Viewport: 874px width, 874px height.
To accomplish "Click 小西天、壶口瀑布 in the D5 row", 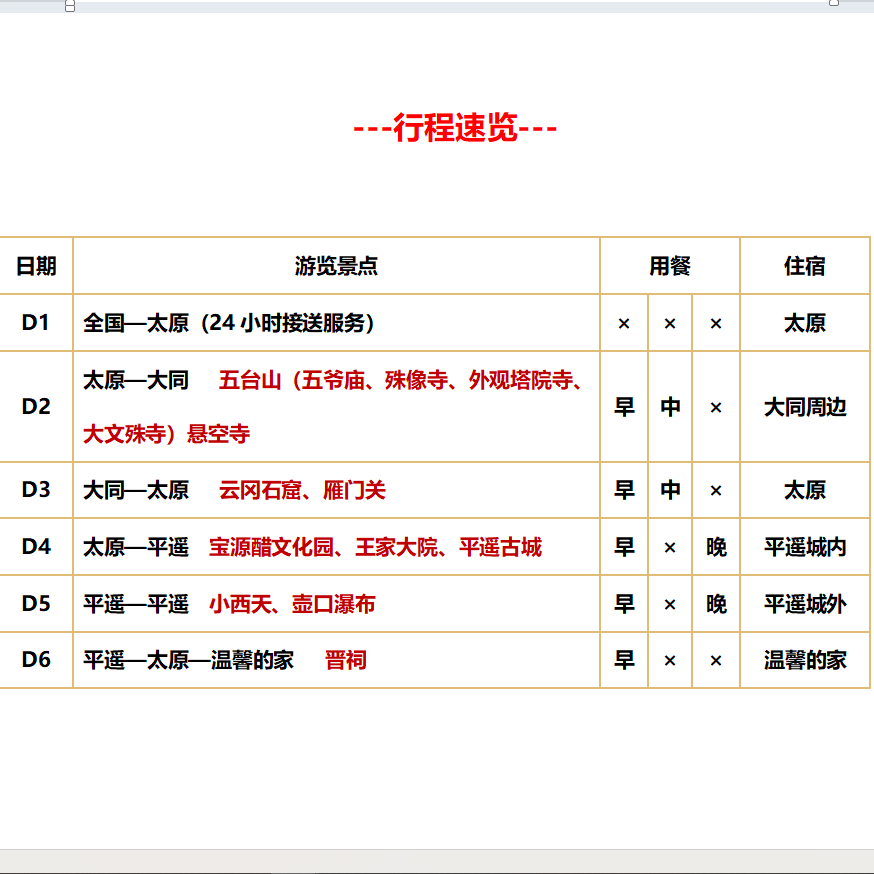I will point(292,604).
